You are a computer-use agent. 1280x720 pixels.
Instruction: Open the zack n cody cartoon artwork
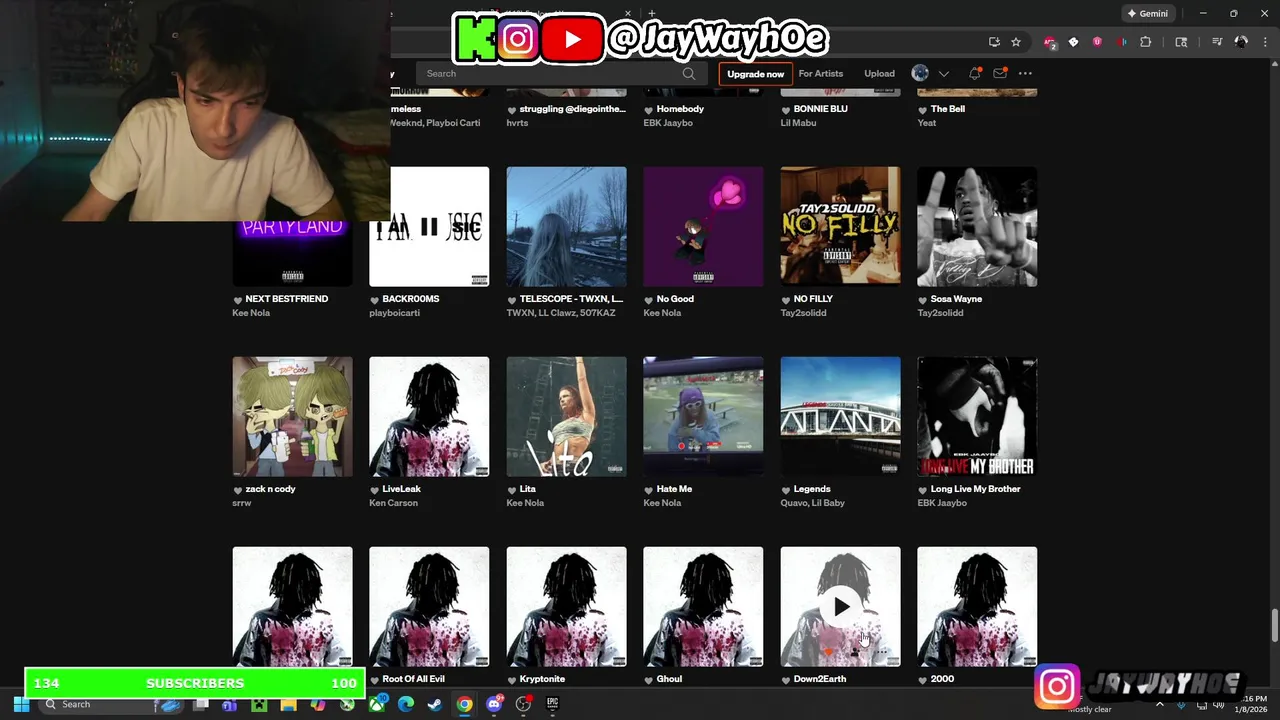[292, 416]
